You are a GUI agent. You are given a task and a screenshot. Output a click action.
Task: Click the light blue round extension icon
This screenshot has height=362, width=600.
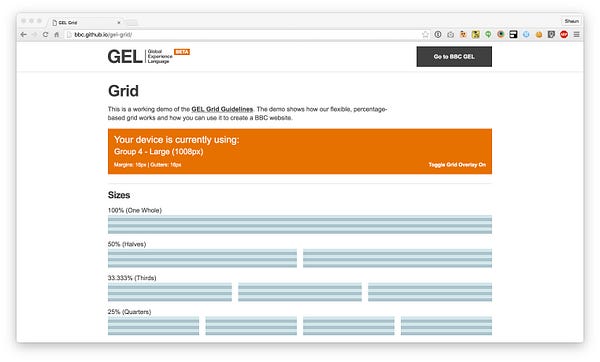[x=526, y=34]
